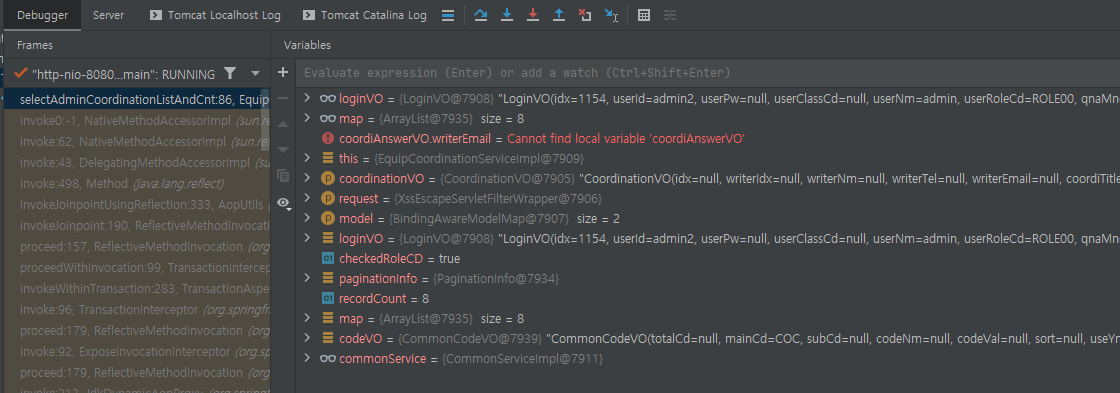The width and height of the screenshot is (1120, 393).
Task: Select frame invoke:62, NativeMethodAccessorImpl
Action: coord(136,141)
